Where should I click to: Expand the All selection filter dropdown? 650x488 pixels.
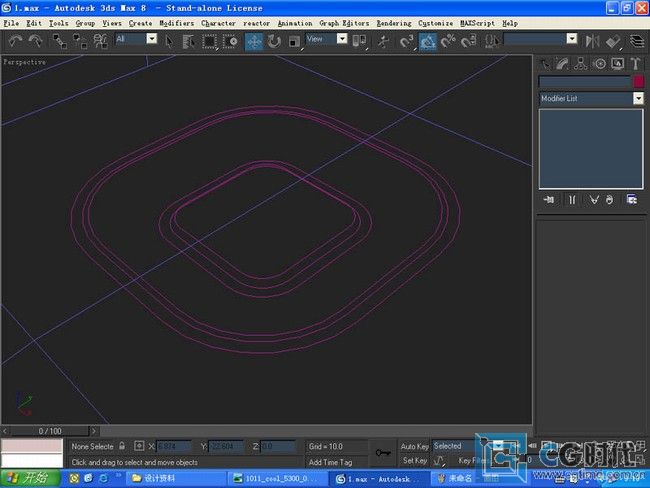pos(152,39)
